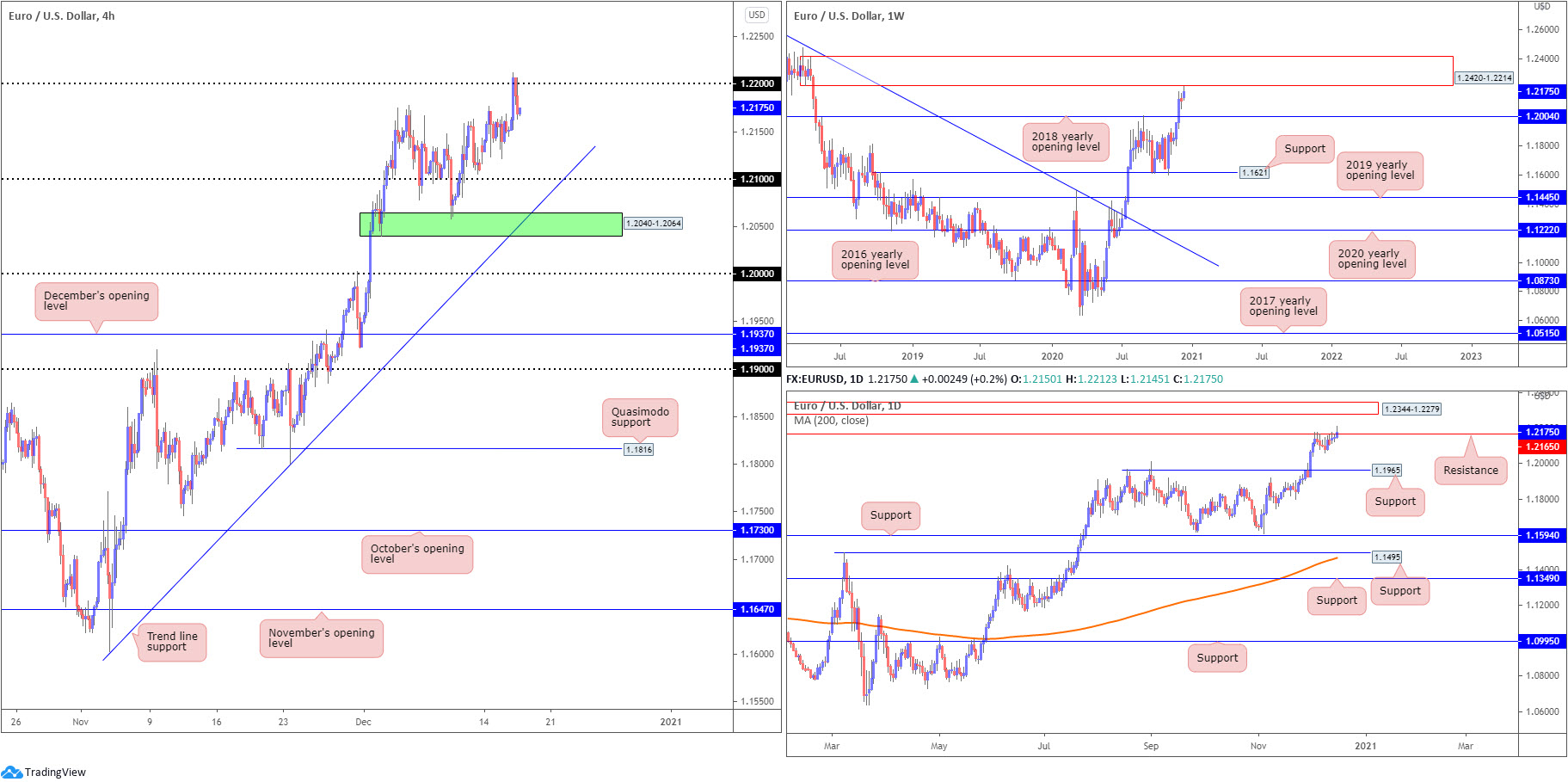
Task: Select the 2017 yearly opening level callout
Action: point(1283,306)
